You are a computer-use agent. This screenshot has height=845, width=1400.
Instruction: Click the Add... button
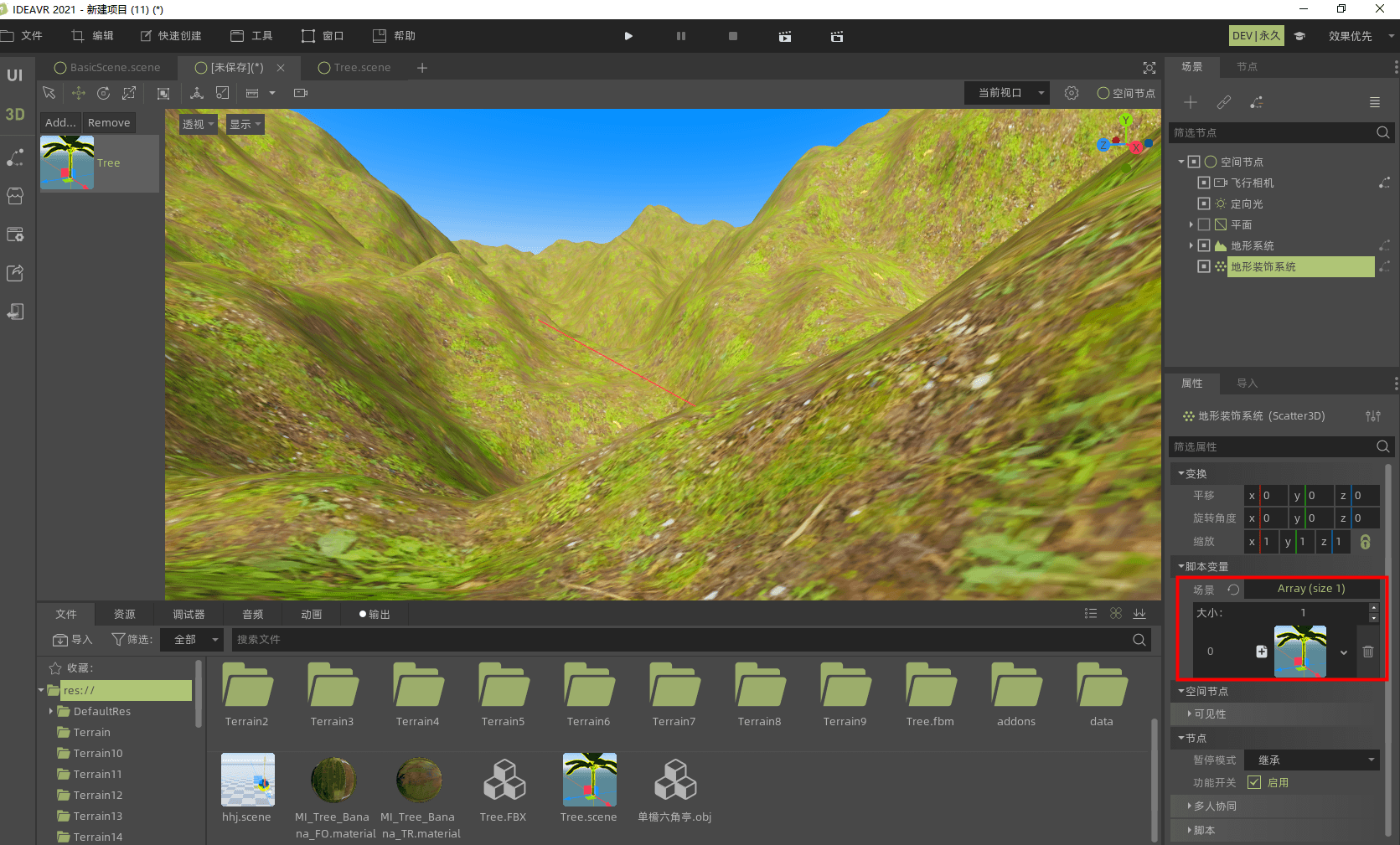point(60,123)
